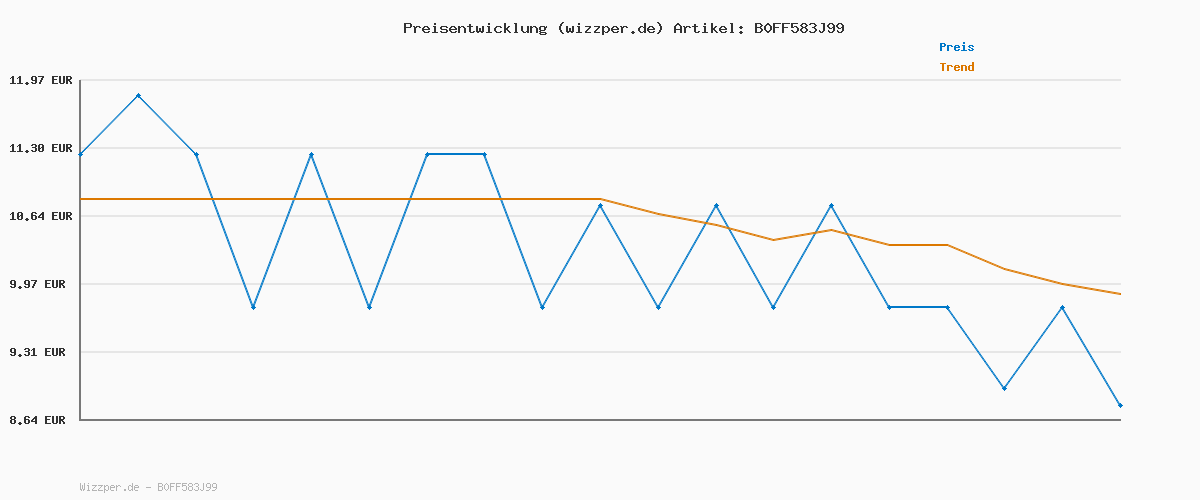
Task: Select the 8.64 EUR axis label
Action: click(40, 420)
